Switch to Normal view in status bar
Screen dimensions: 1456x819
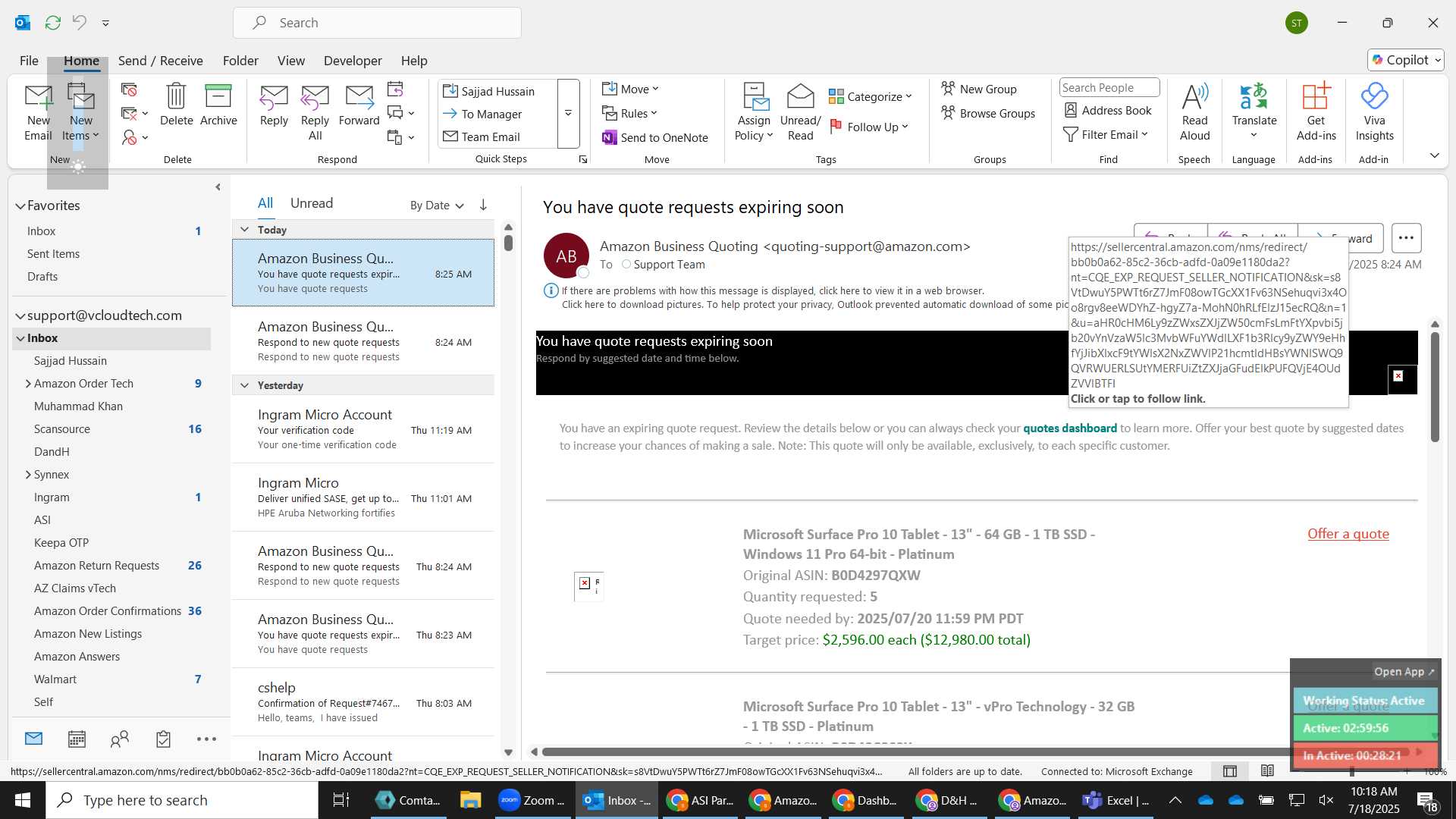[x=1230, y=771]
